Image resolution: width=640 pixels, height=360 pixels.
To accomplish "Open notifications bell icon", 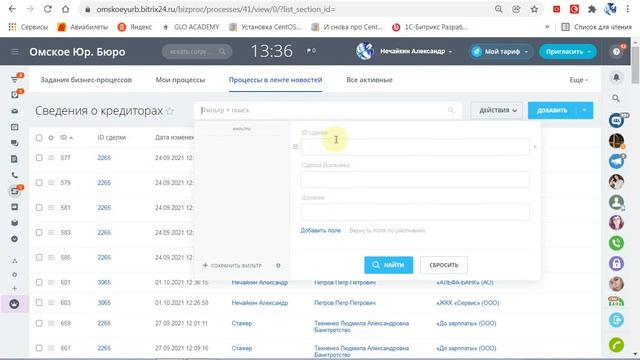I will tap(616, 77).
